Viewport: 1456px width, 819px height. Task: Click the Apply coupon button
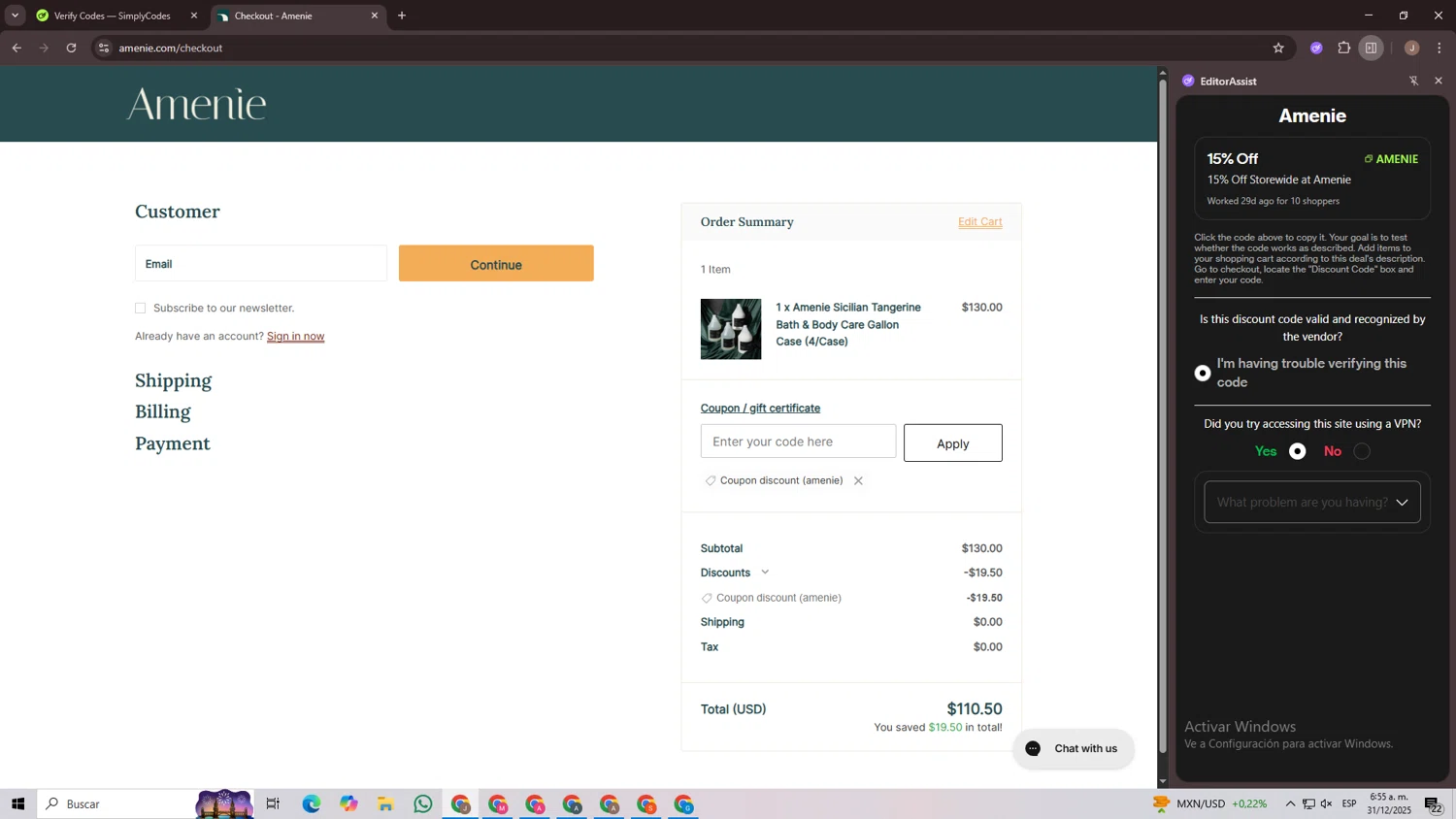coord(953,442)
